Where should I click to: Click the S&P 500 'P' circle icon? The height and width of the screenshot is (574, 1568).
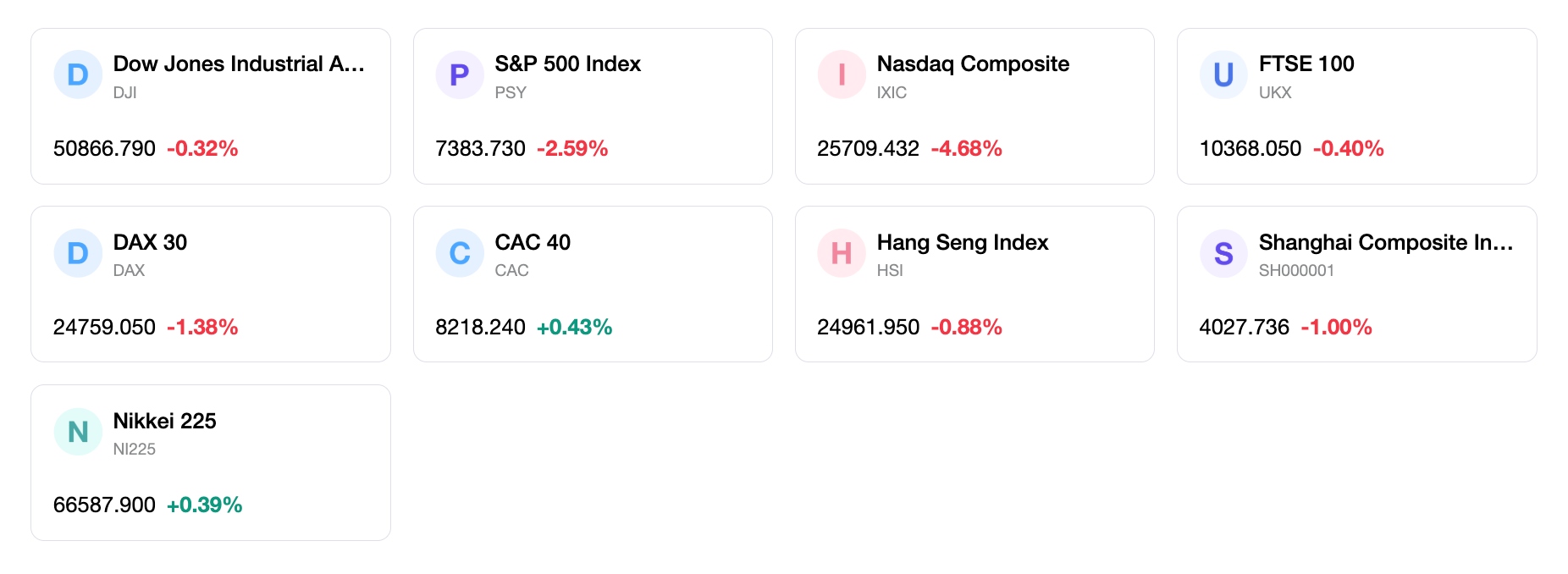(460, 75)
